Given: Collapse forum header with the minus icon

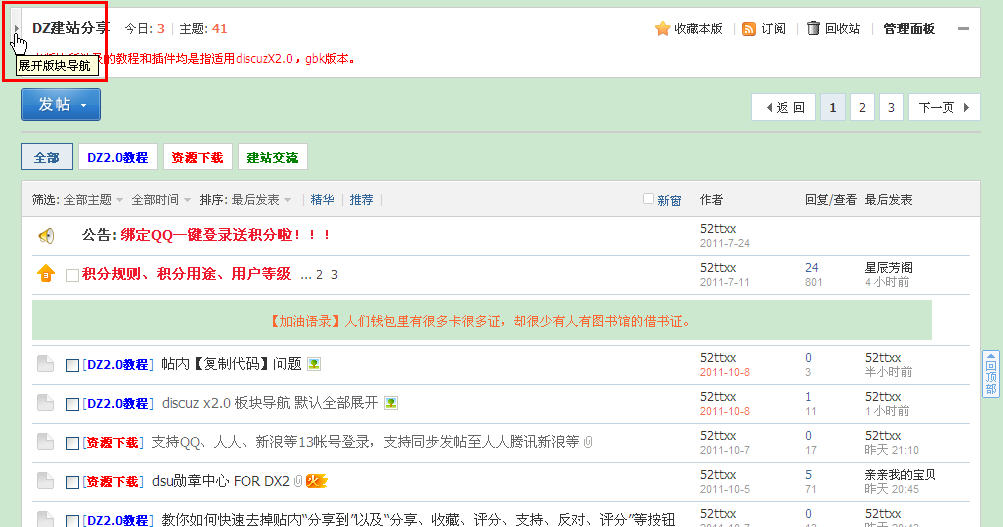Looking at the screenshot, I should click(963, 29).
